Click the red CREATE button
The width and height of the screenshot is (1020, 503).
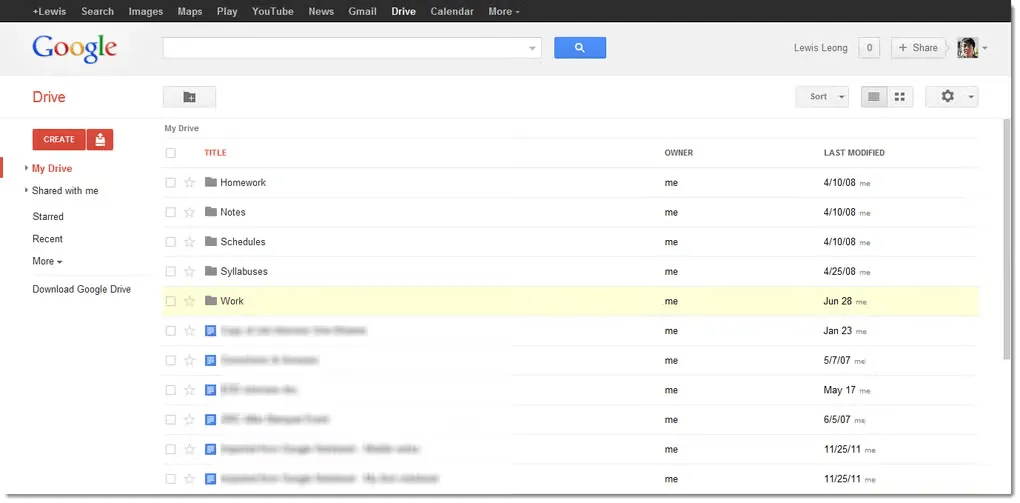click(x=59, y=139)
